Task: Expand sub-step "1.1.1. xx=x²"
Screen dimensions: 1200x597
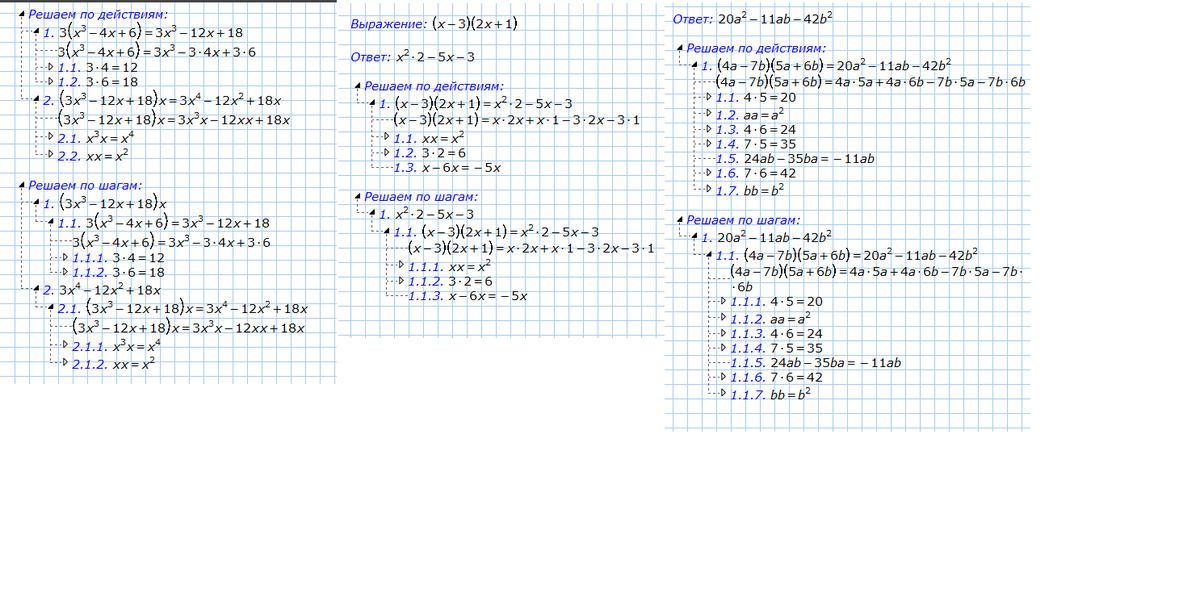Action: coord(402,267)
